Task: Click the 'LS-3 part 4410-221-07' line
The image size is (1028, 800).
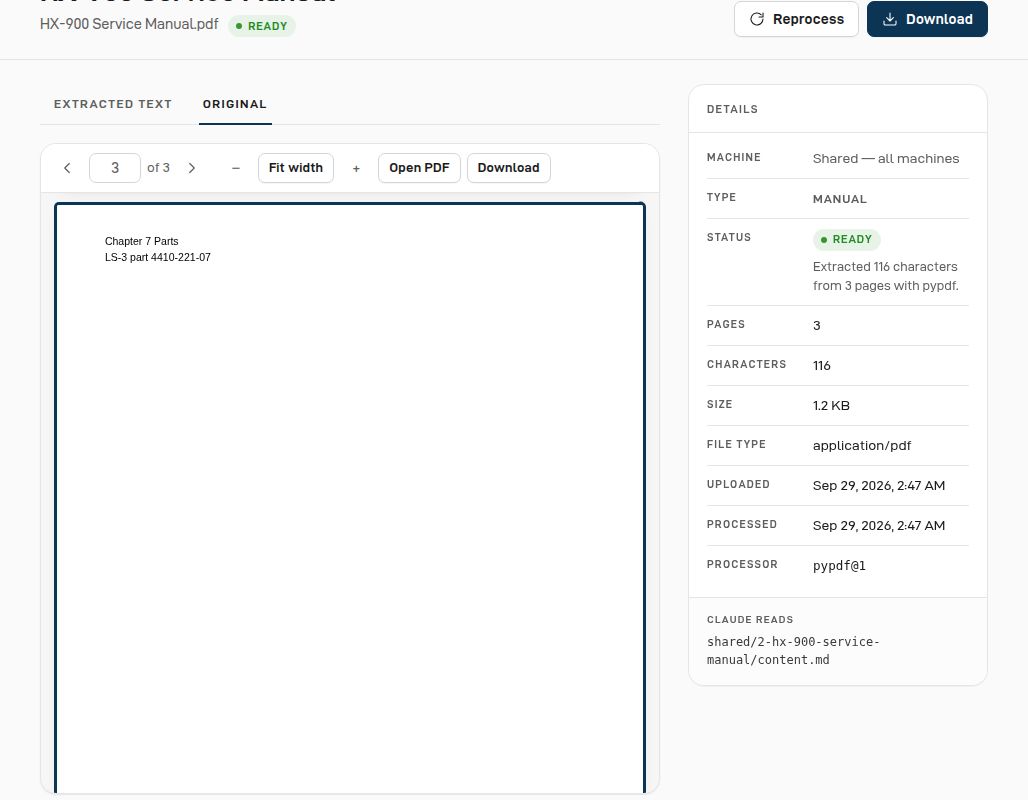Action: (x=158, y=257)
